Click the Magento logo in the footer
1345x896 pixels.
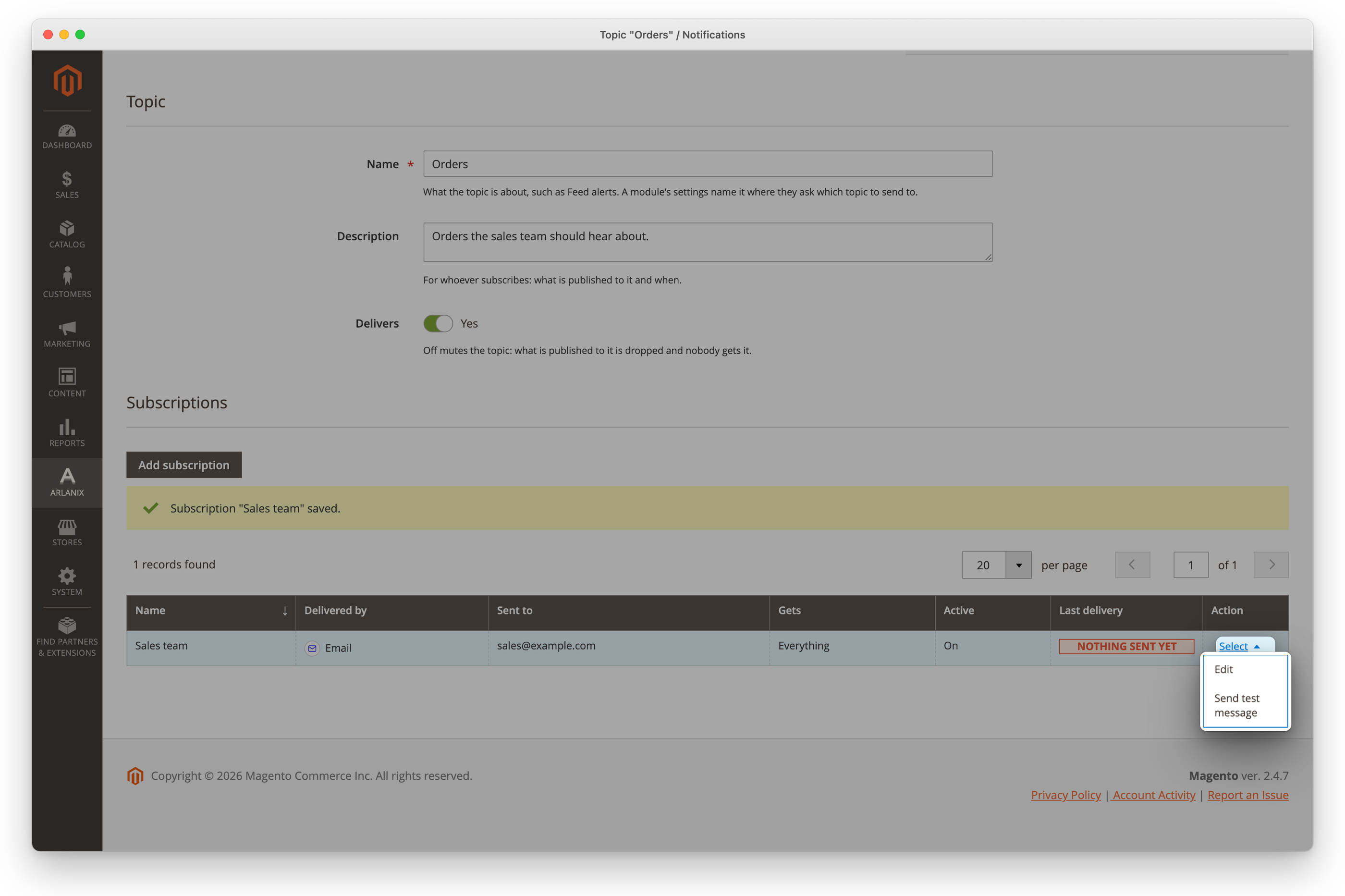click(x=135, y=775)
